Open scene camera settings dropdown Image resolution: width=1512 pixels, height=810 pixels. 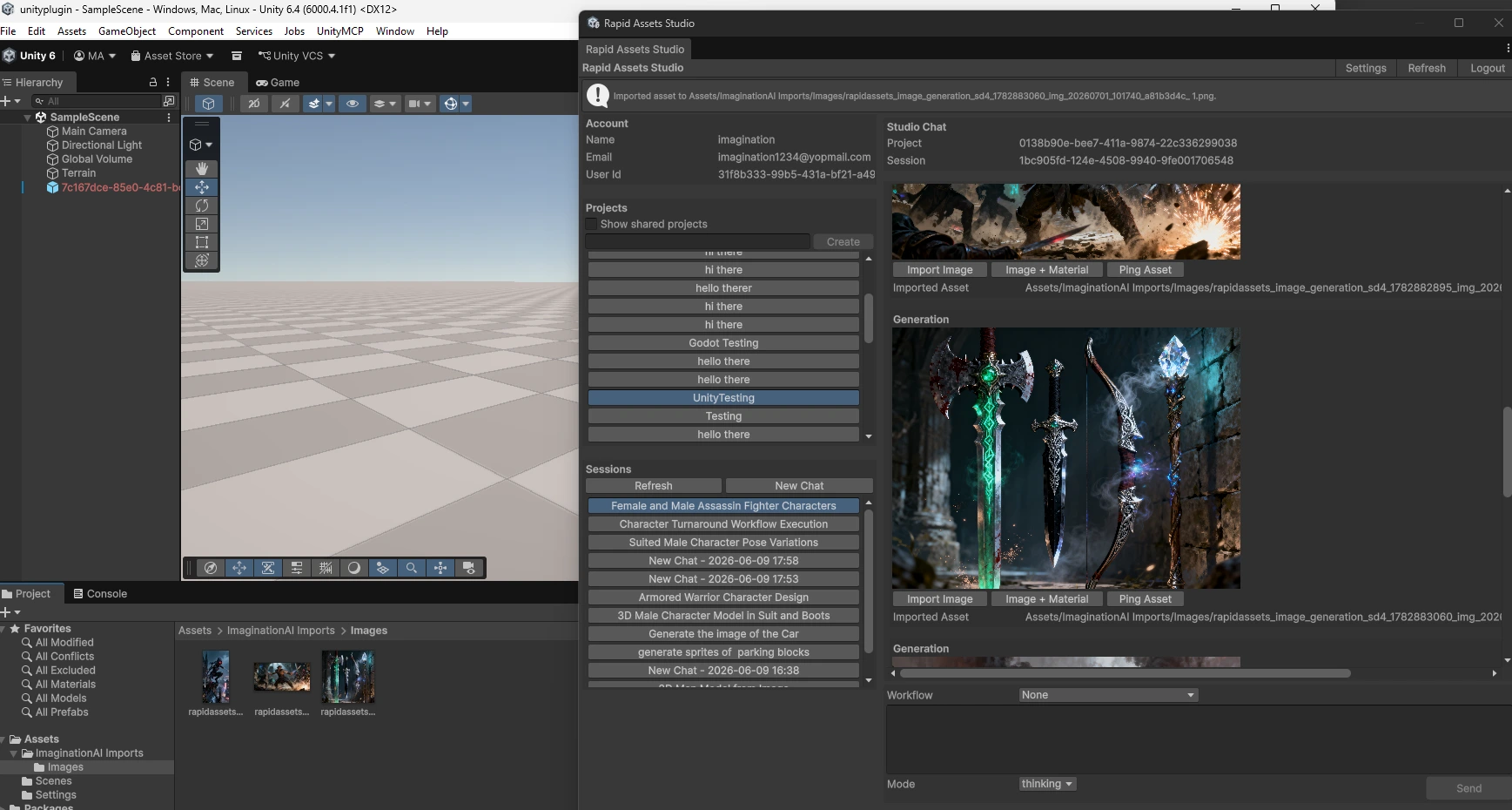(420, 104)
